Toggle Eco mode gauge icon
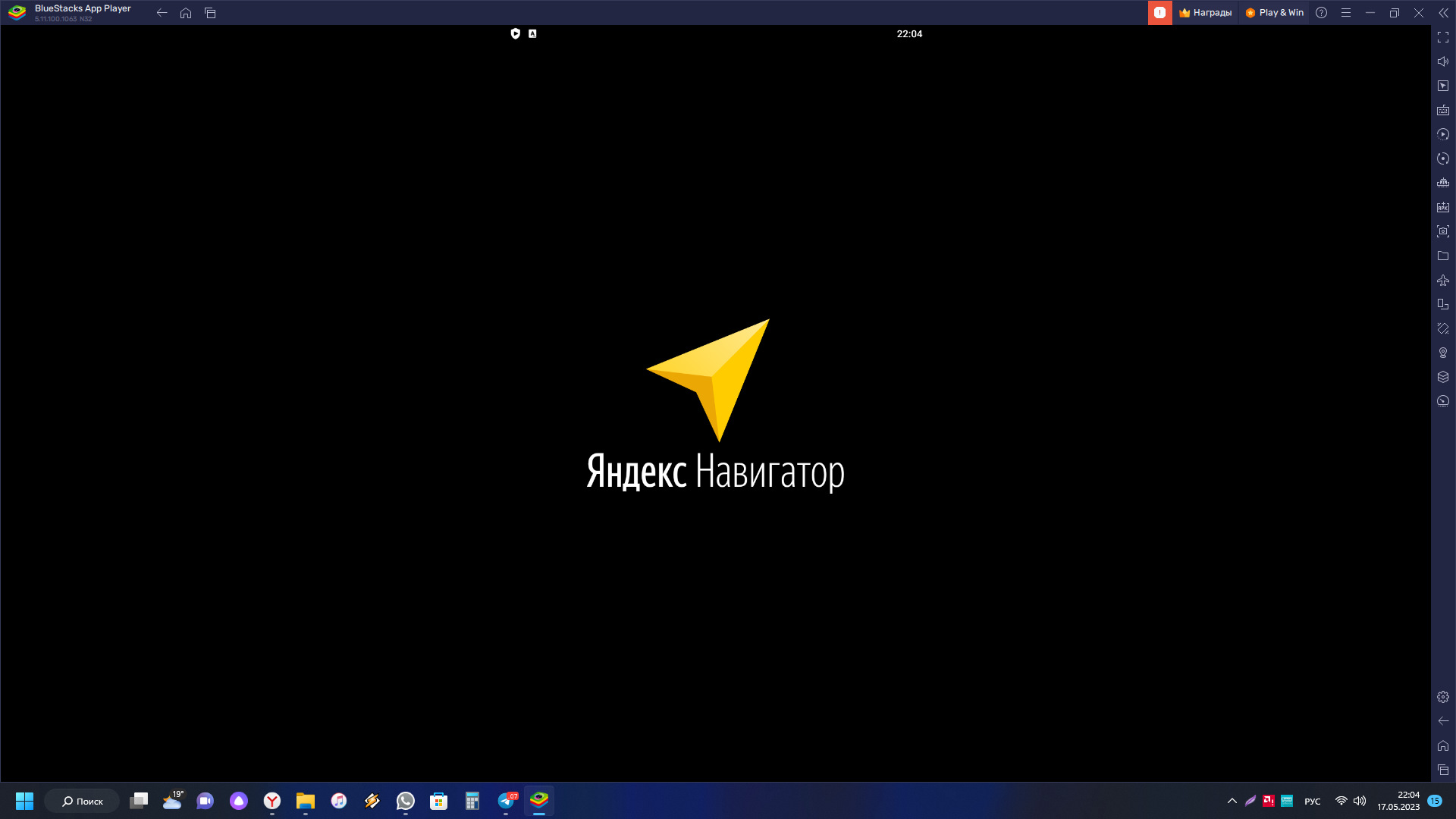The width and height of the screenshot is (1456, 819). [1442, 401]
